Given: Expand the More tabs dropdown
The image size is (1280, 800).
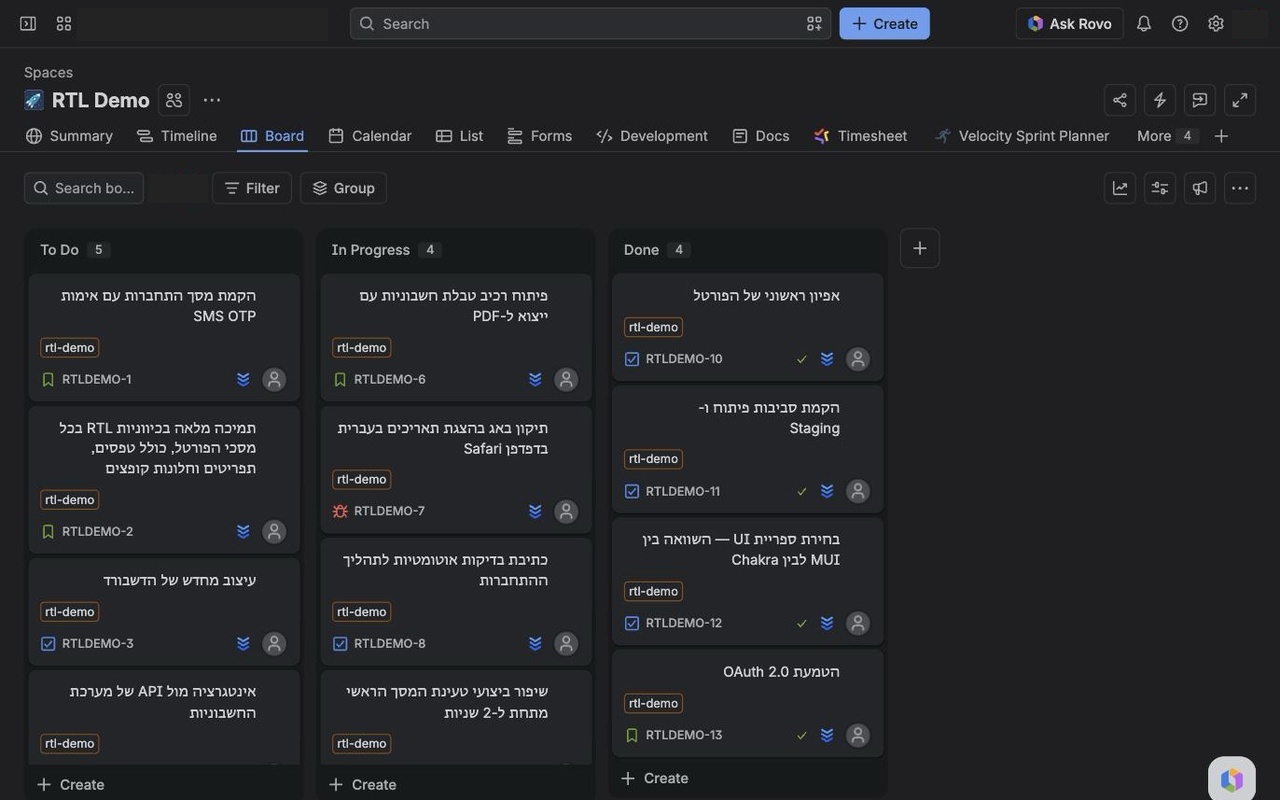Looking at the screenshot, I should pyautogui.click(x=1165, y=136).
